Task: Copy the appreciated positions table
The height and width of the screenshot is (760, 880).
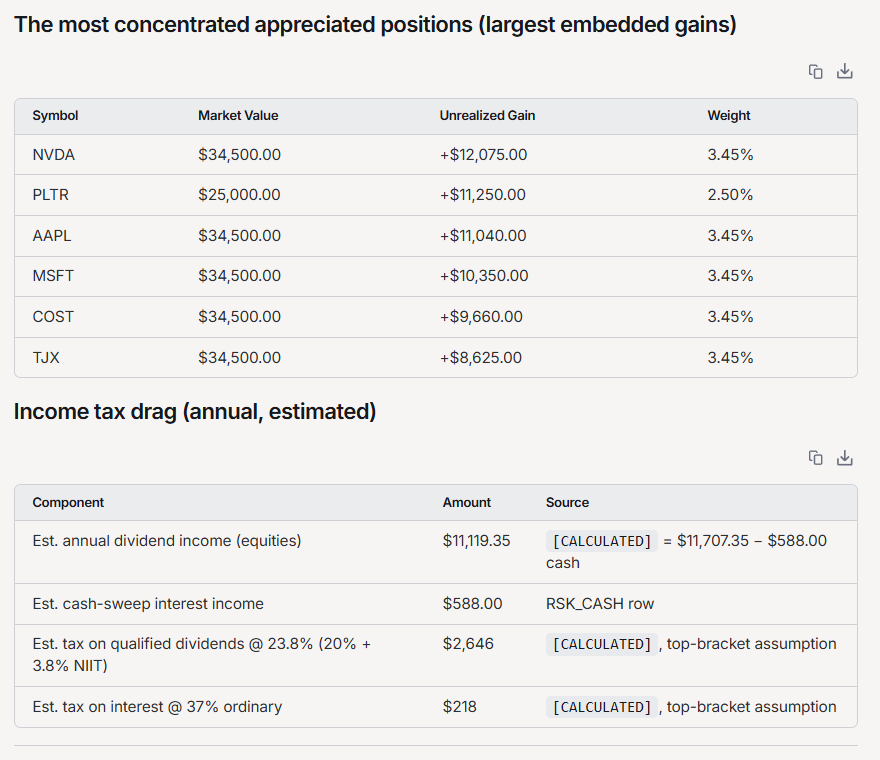Action: coord(815,72)
